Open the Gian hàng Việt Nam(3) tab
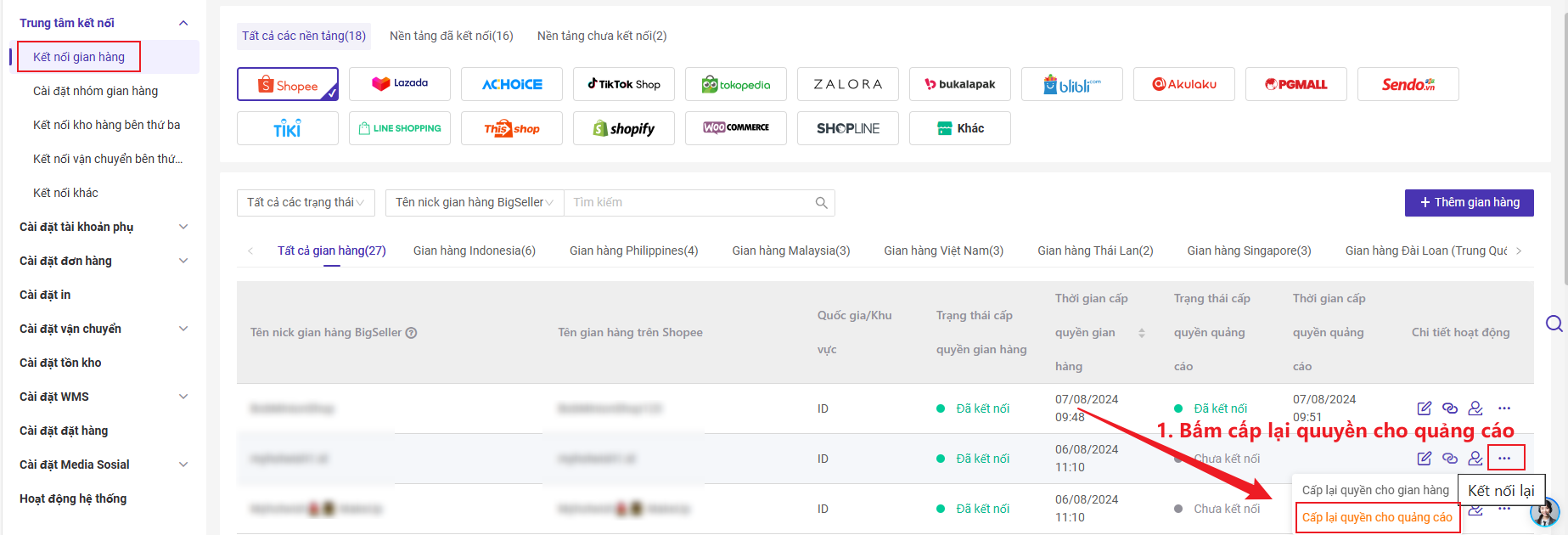The width and height of the screenshot is (1568, 535). 944,251
